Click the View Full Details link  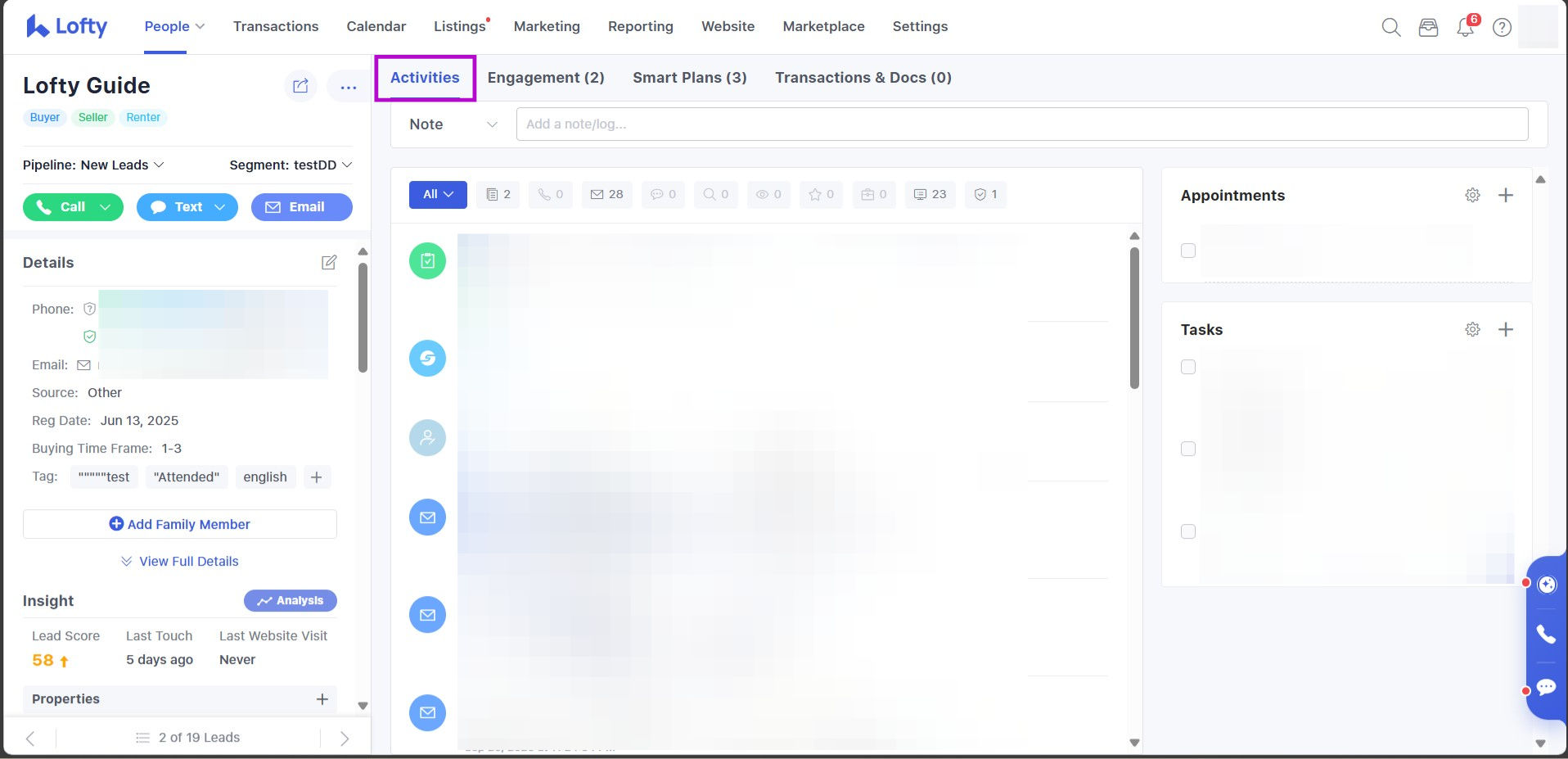(180, 562)
